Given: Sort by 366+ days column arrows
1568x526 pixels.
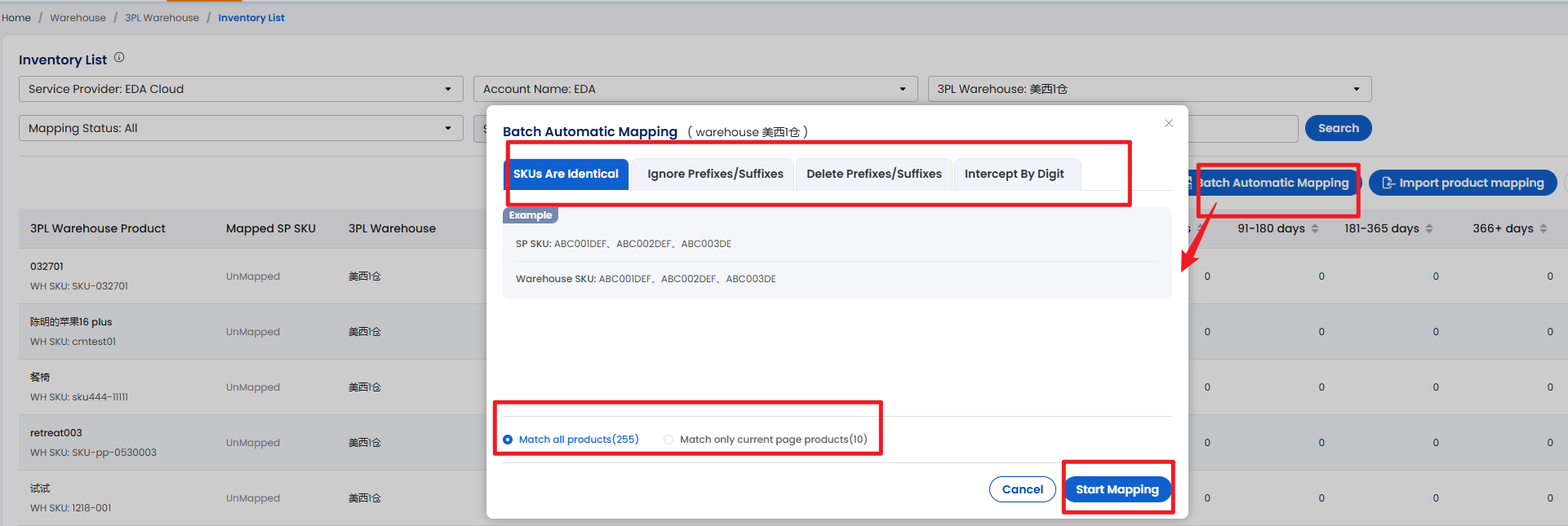Looking at the screenshot, I should pos(1544,229).
